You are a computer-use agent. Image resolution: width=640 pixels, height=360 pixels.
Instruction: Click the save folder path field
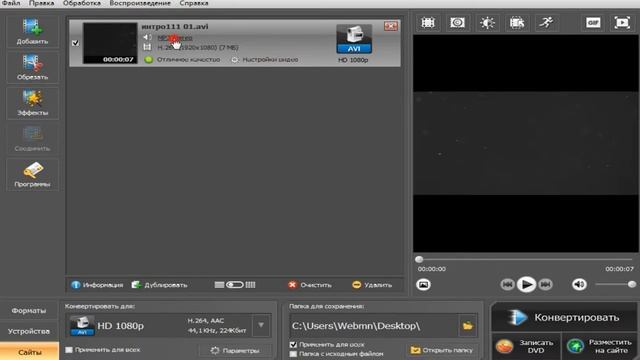coord(374,326)
